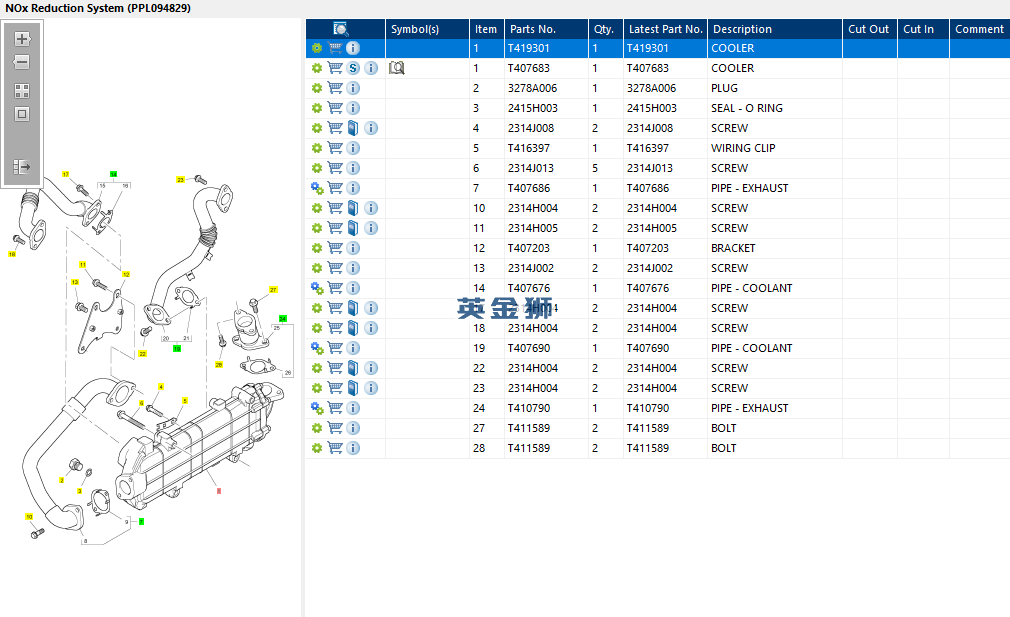Click the EGR cooler body in the diagram

[x=200, y=444]
